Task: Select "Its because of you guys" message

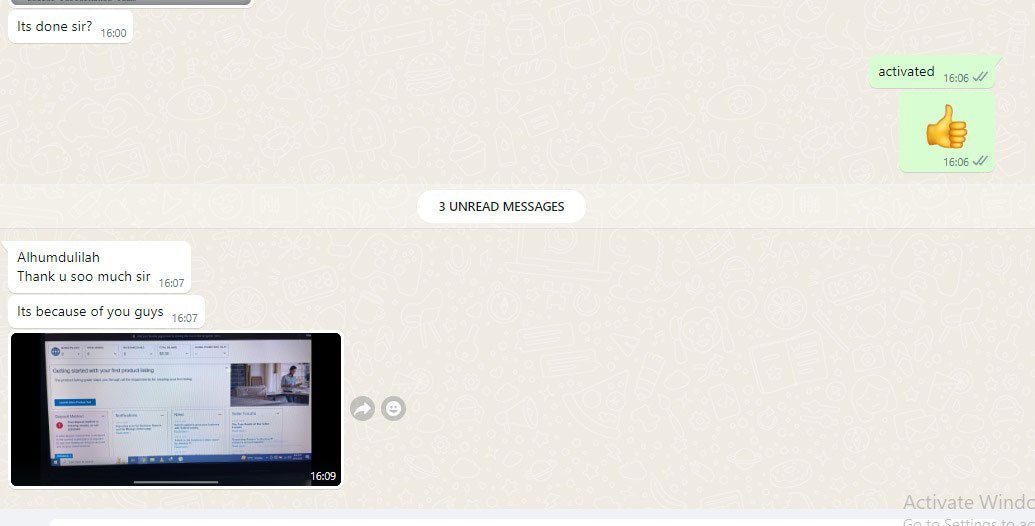Action: coord(90,312)
